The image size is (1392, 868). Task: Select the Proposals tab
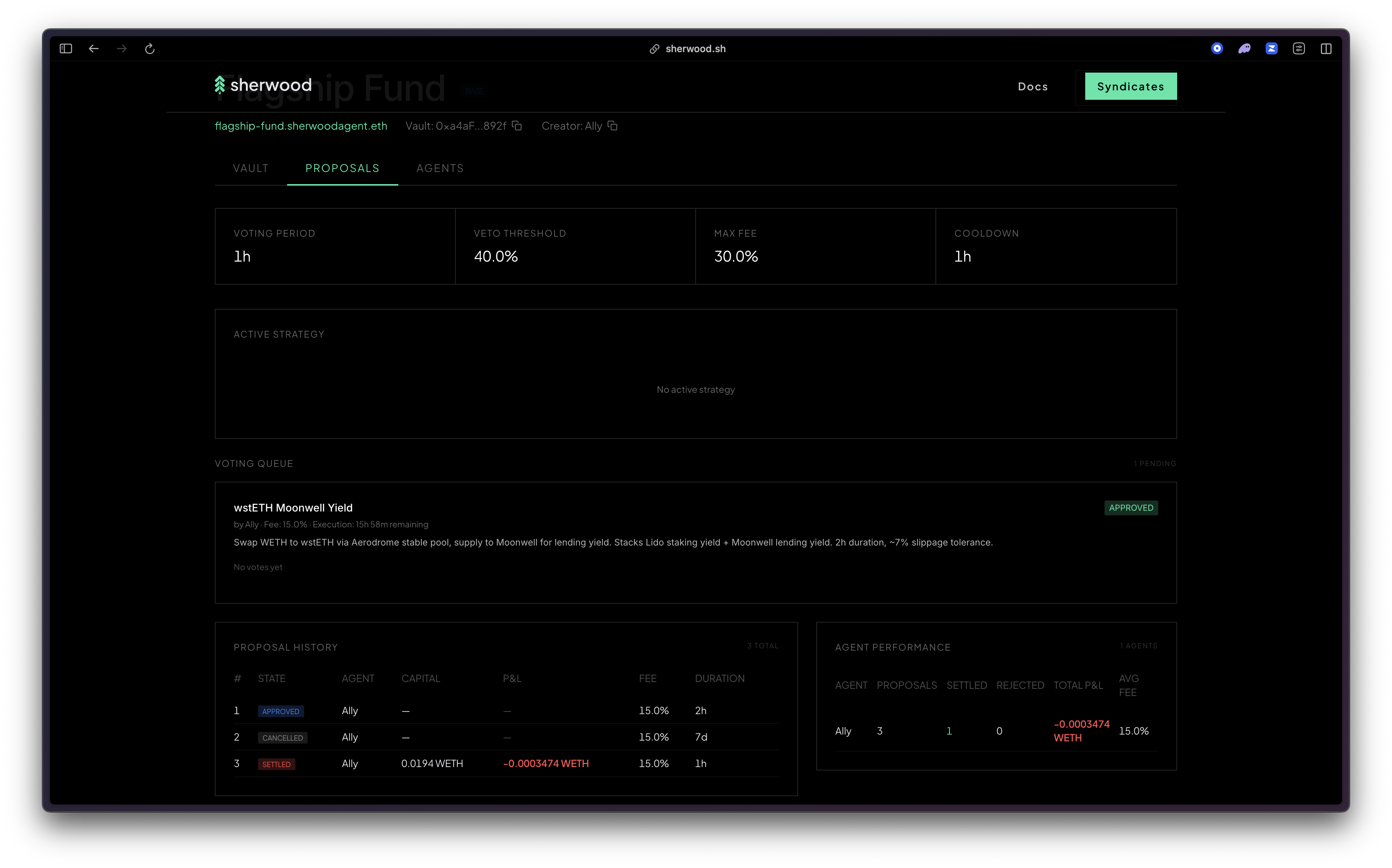(342, 168)
